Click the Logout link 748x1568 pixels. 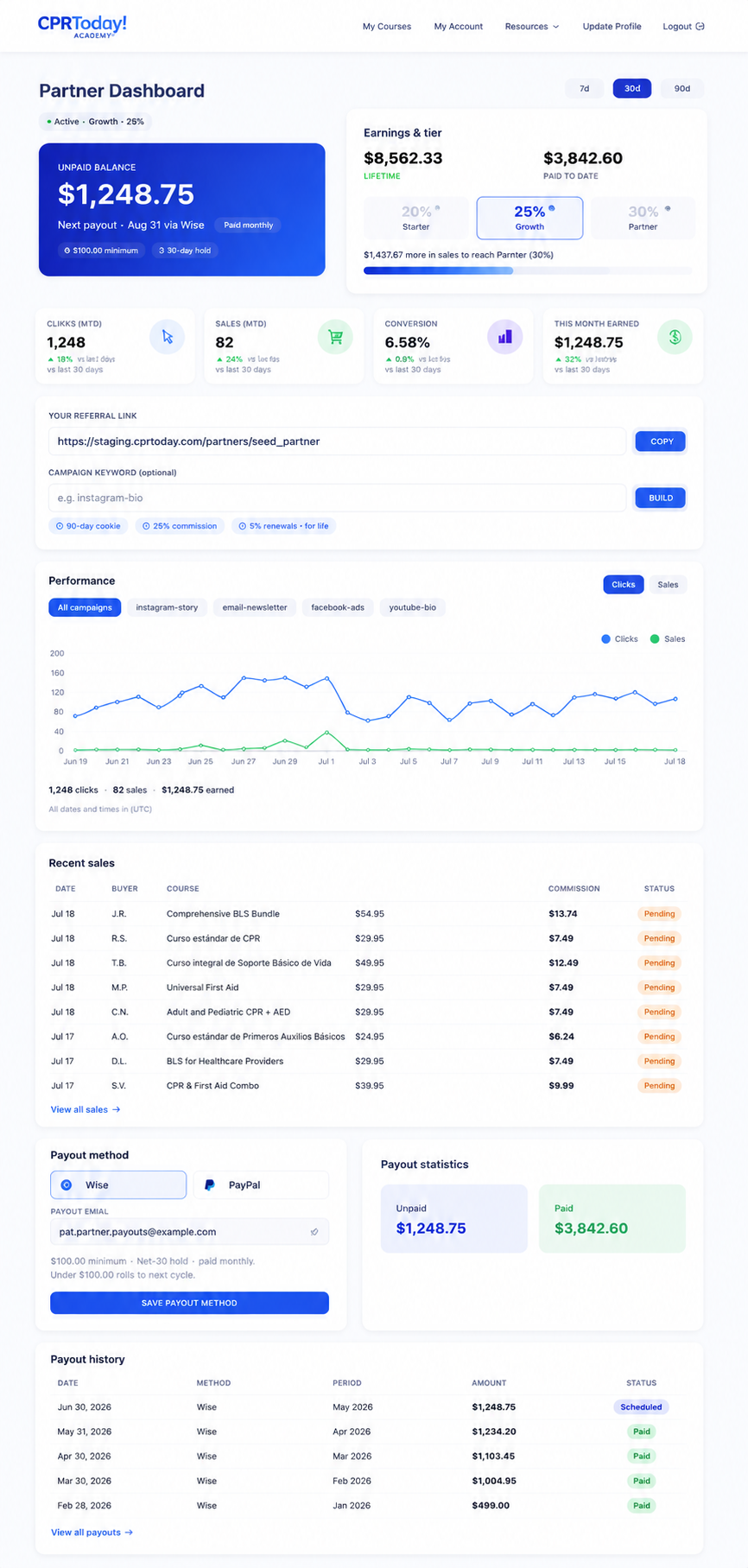point(683,27)
